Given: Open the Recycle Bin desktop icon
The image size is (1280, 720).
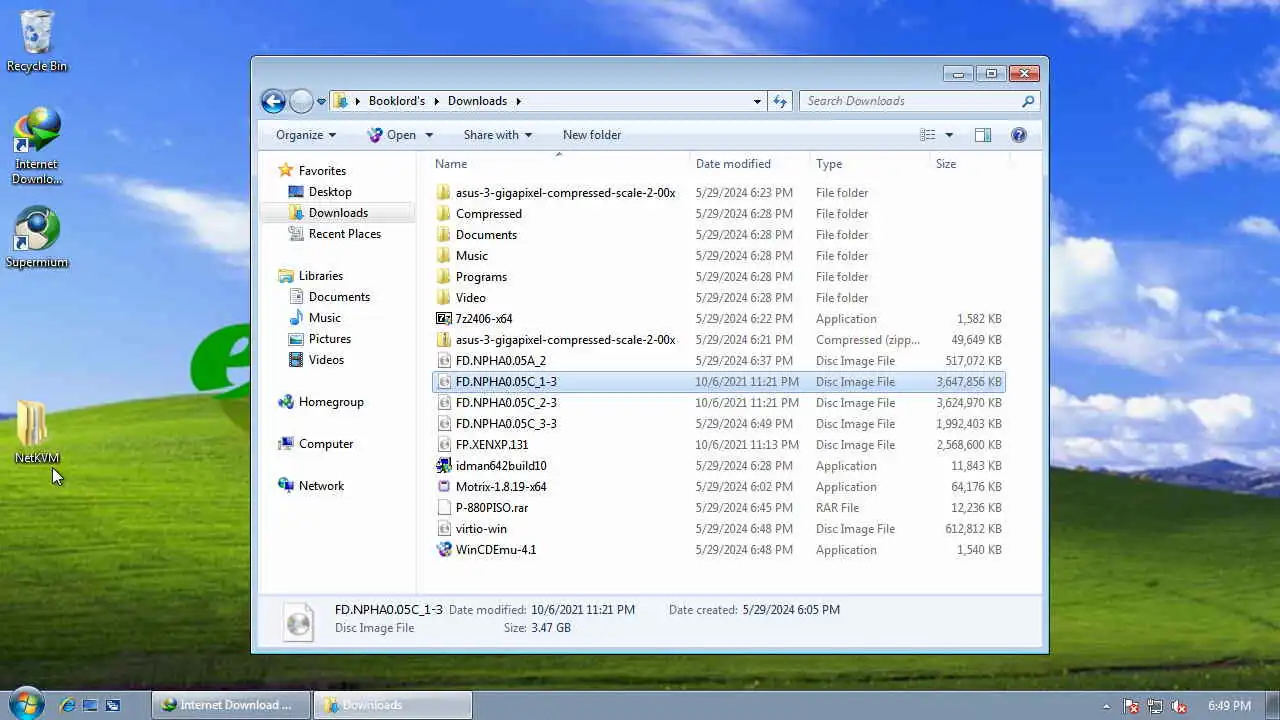Looking at the screenshot, I should pos(36,42).
